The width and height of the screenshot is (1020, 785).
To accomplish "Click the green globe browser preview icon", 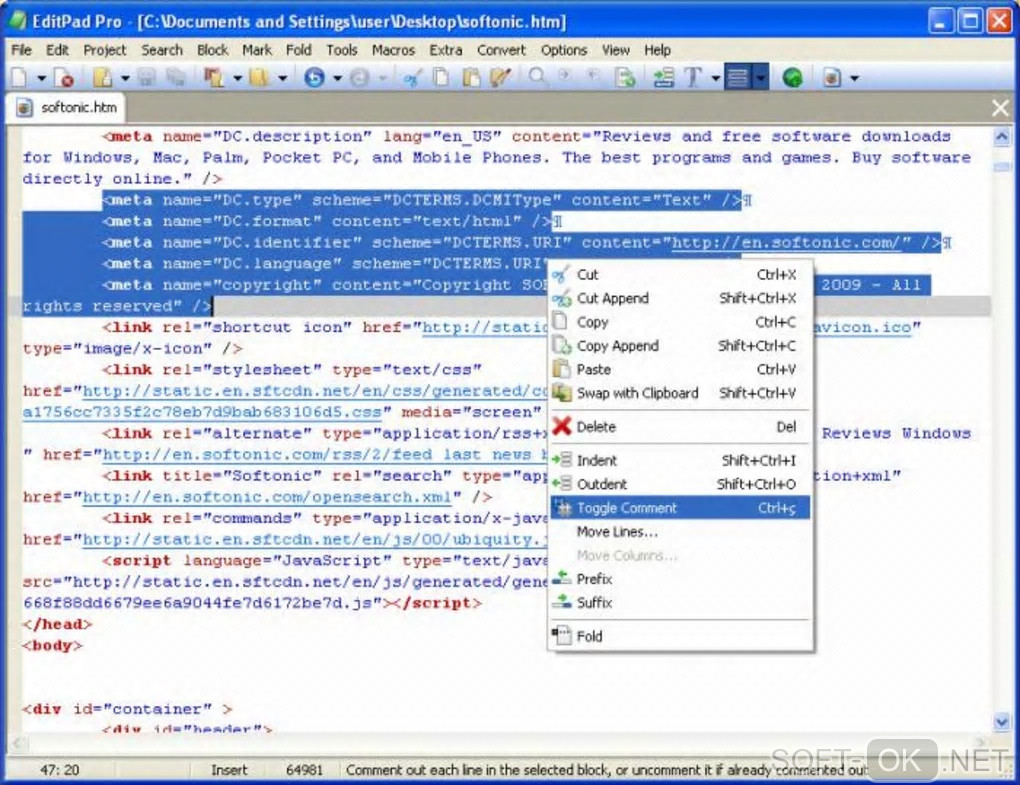I will [792, 78].
